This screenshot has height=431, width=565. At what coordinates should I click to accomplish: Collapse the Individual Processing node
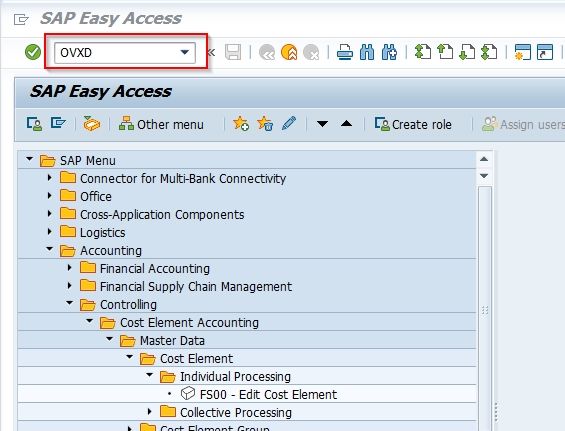[150, 375]
